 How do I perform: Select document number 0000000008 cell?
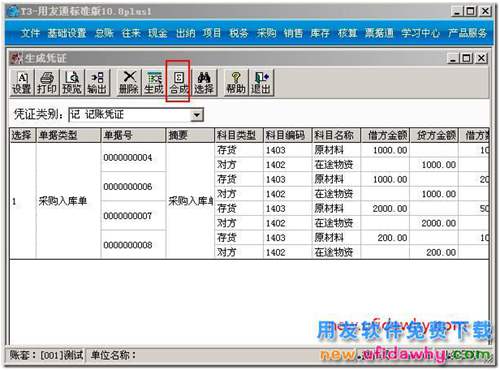pos(133,245)
